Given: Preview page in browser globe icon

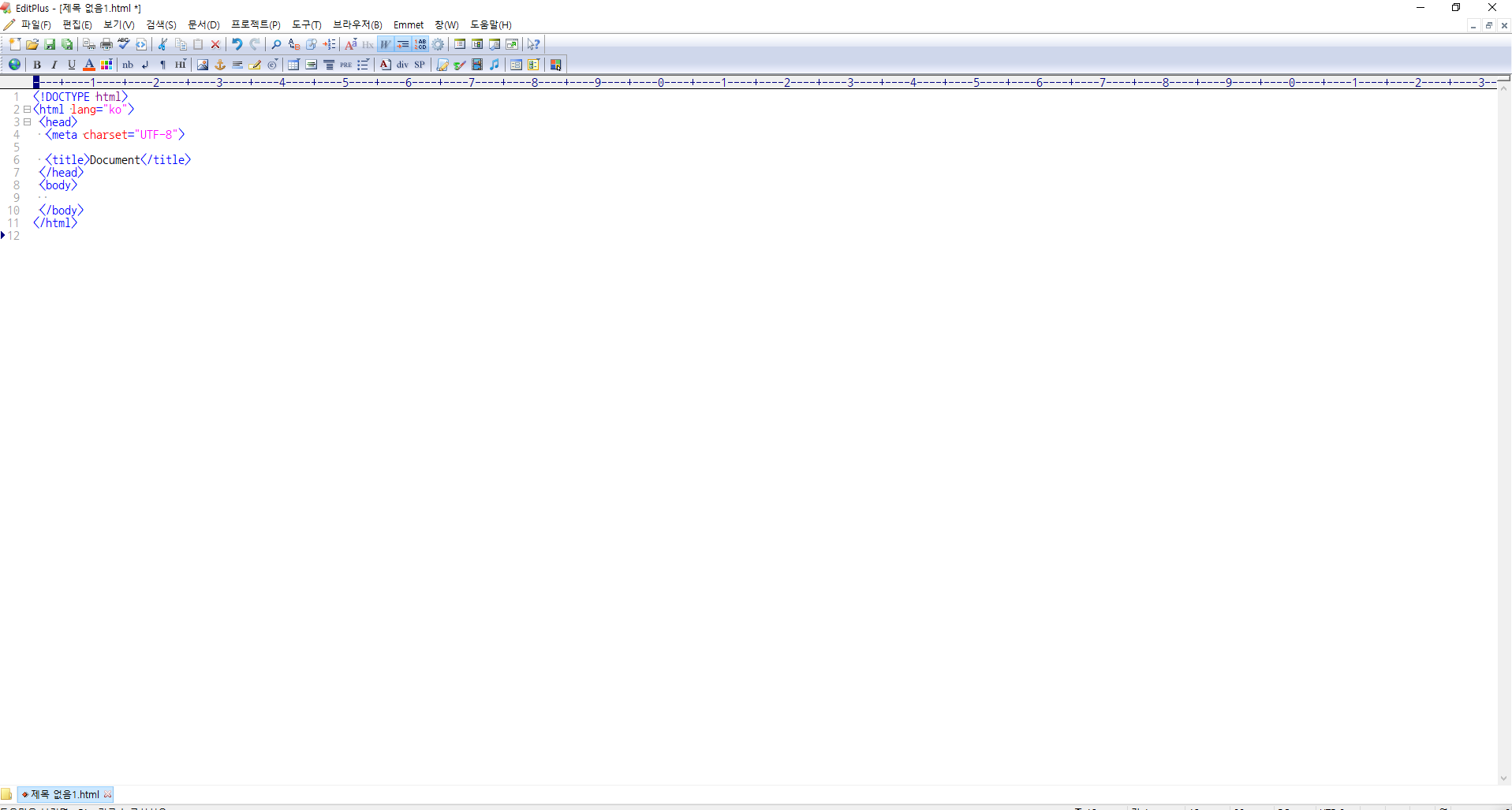Looking at the screenshot, I should (15, 65).
